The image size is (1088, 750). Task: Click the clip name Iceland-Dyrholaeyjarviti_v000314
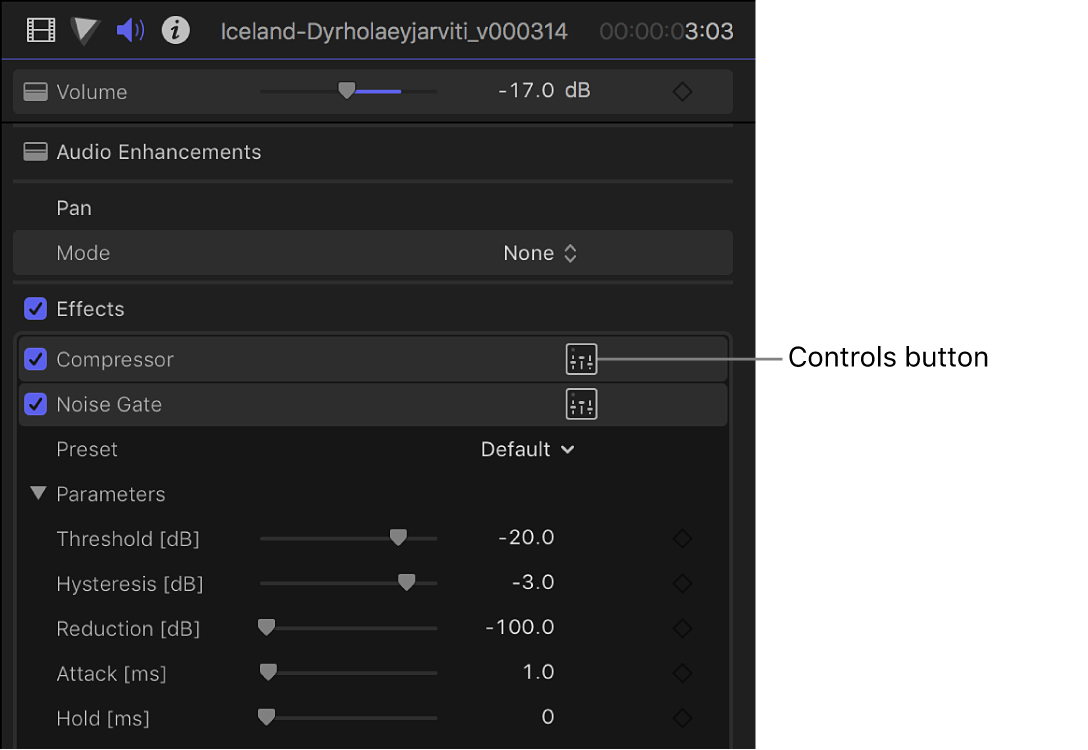(392, 30)
